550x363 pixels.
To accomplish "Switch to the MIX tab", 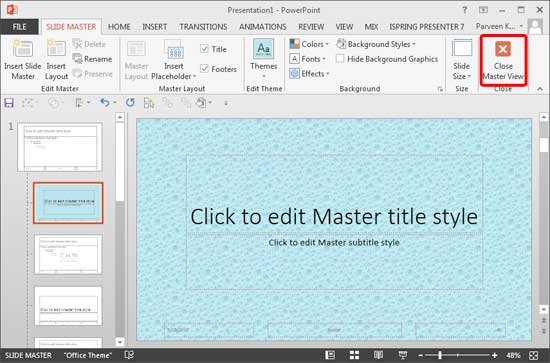I will (x=371, y=27).
